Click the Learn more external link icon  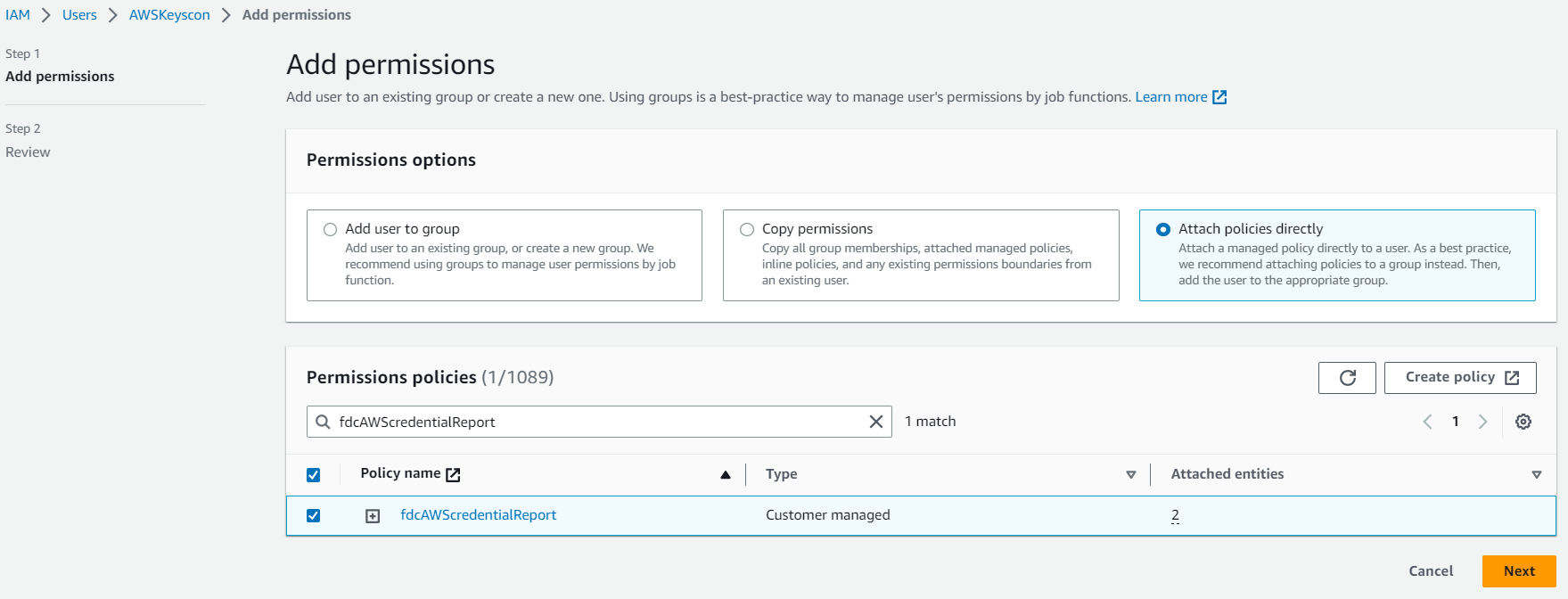click(x=1219, y=97)
